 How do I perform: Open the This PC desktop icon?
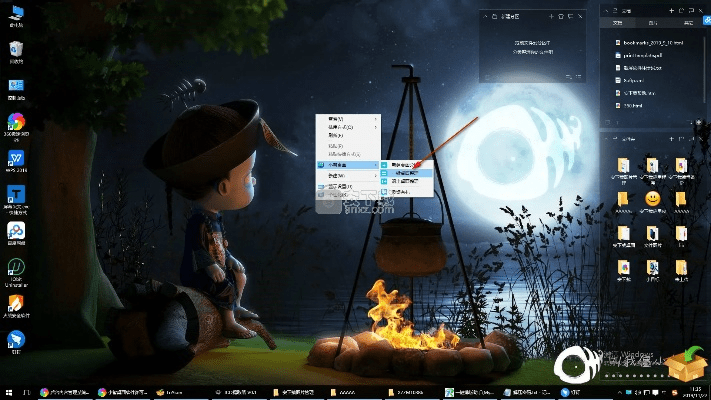[17, 14]
